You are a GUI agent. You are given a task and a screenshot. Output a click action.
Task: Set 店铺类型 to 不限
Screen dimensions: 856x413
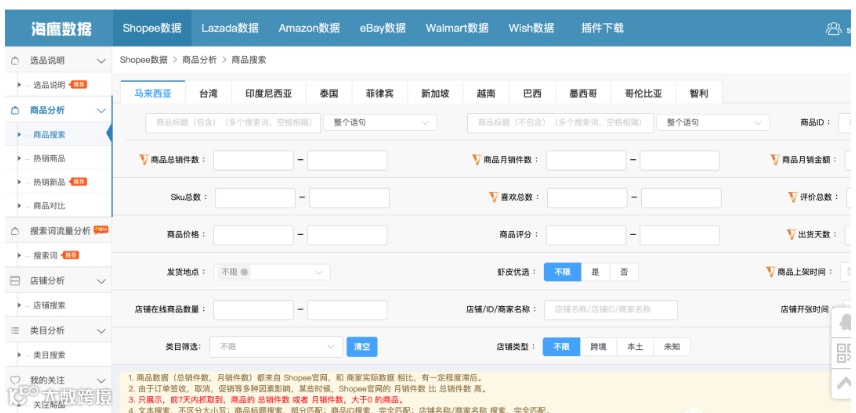[561, 346]
